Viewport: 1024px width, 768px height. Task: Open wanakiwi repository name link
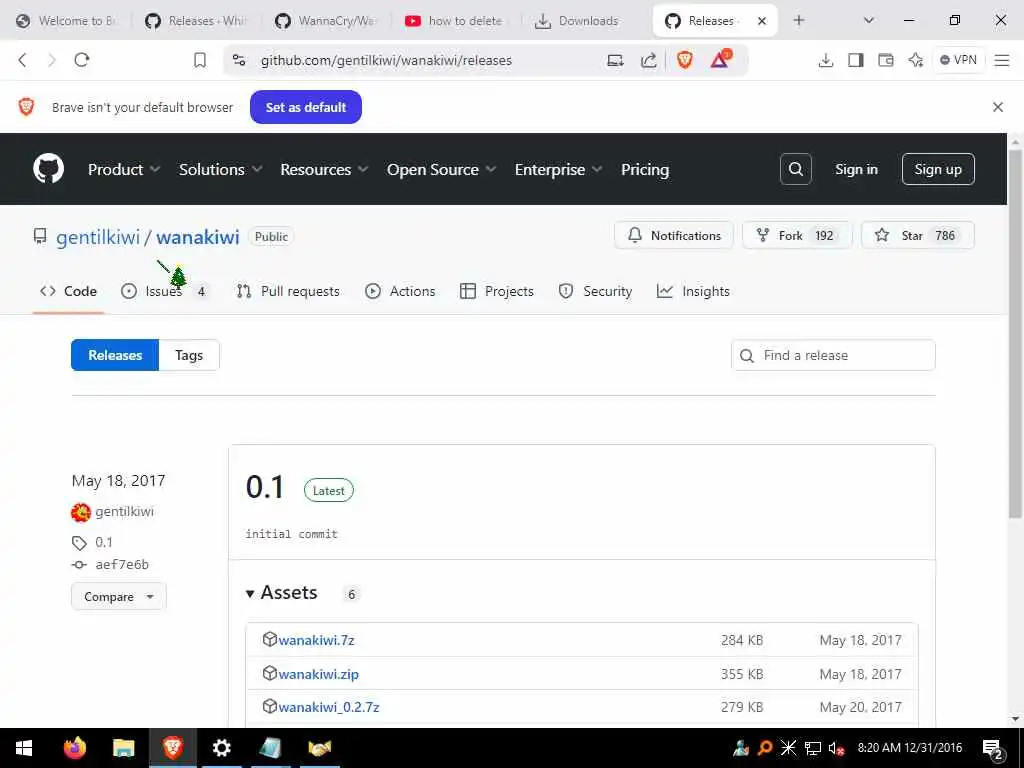pyautogui.click(x=198, y=237)
